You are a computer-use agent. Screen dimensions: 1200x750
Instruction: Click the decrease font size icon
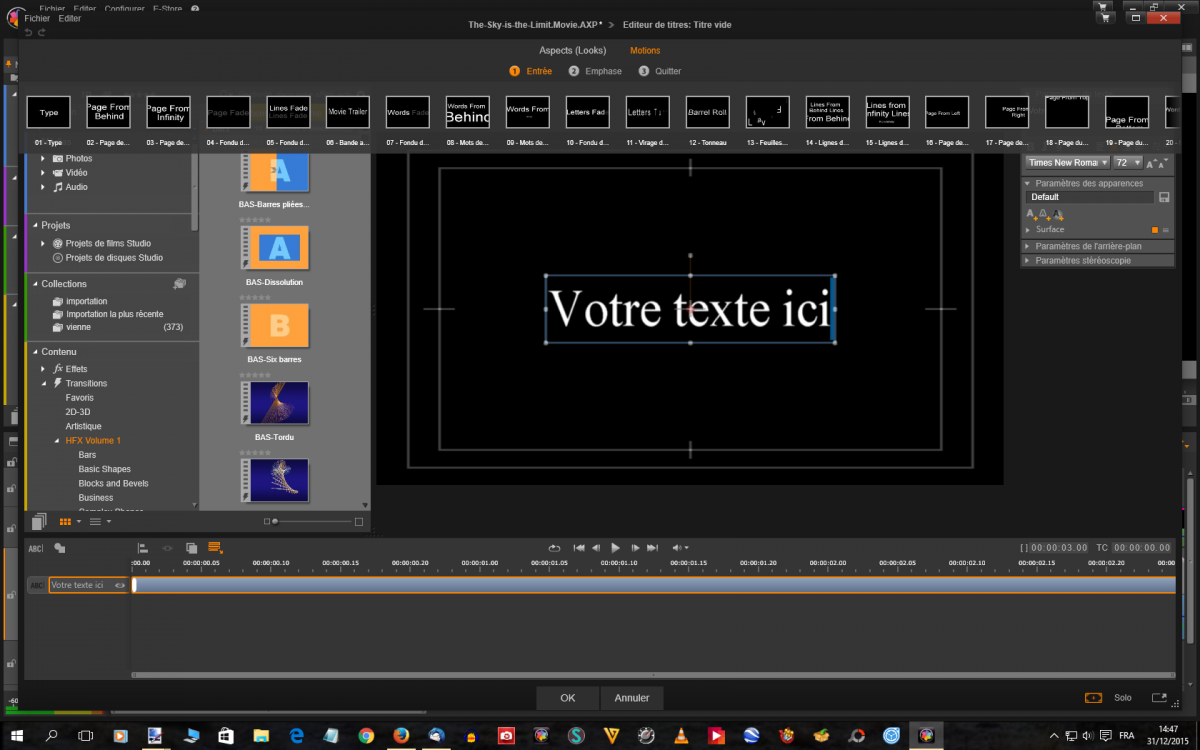point(1162,162)
